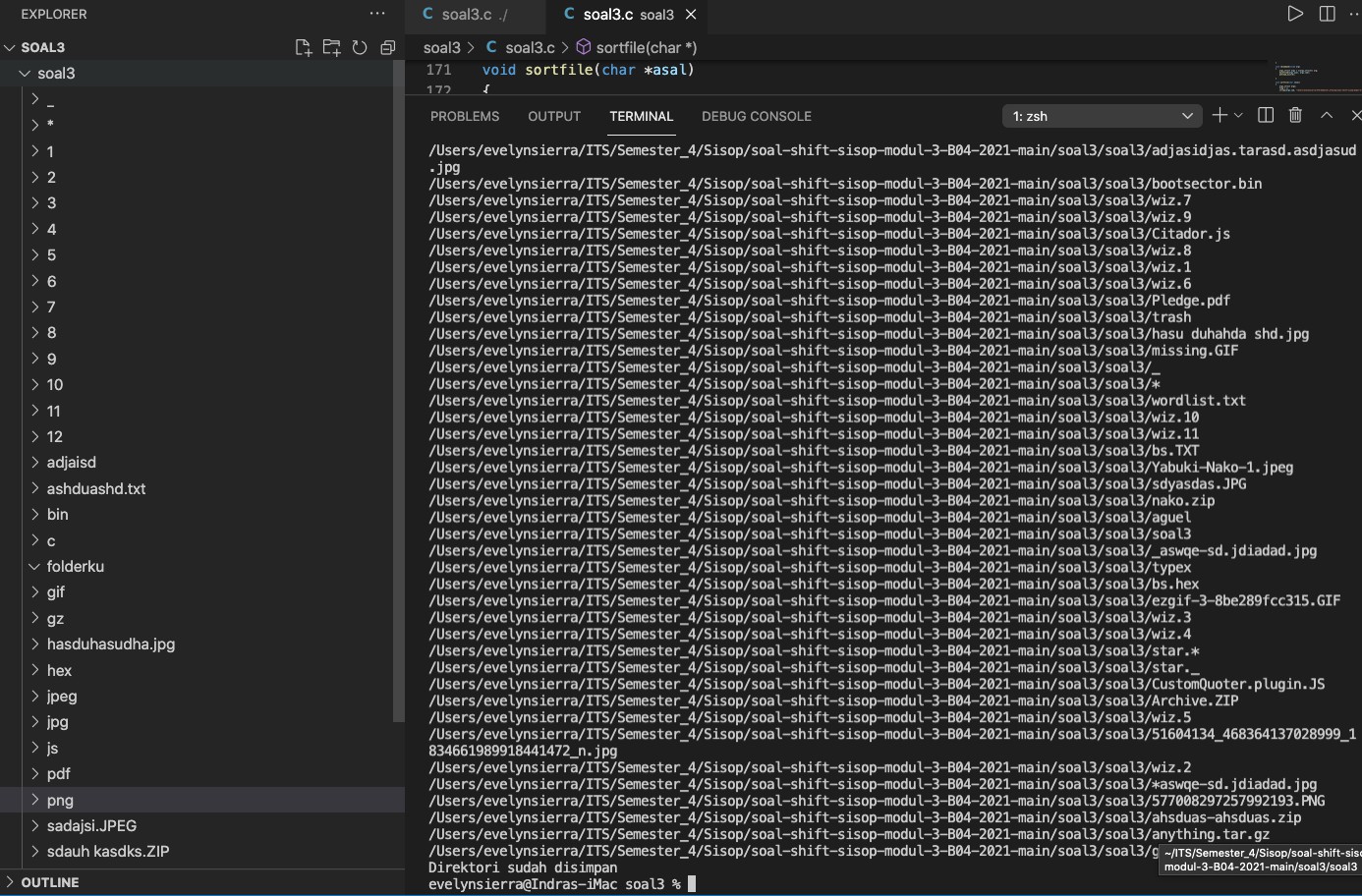Open the PROBLEMS panel tab
The width and height of the screenshot is (1362, 896).
tap(464, 116)
